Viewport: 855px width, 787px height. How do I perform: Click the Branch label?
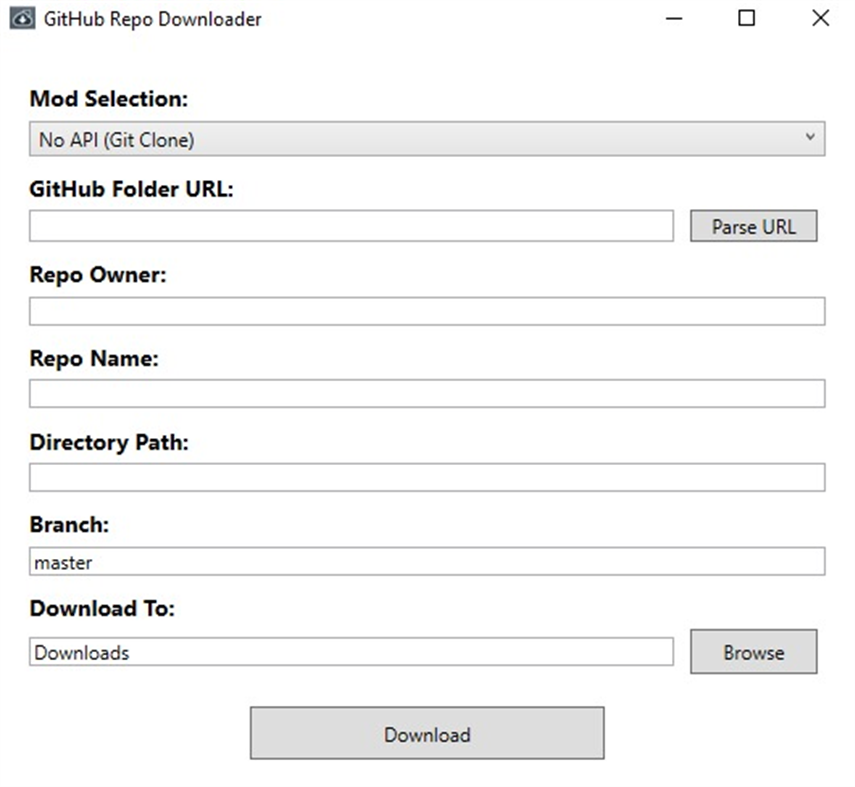pyautogui.click(x=69, y=525)
